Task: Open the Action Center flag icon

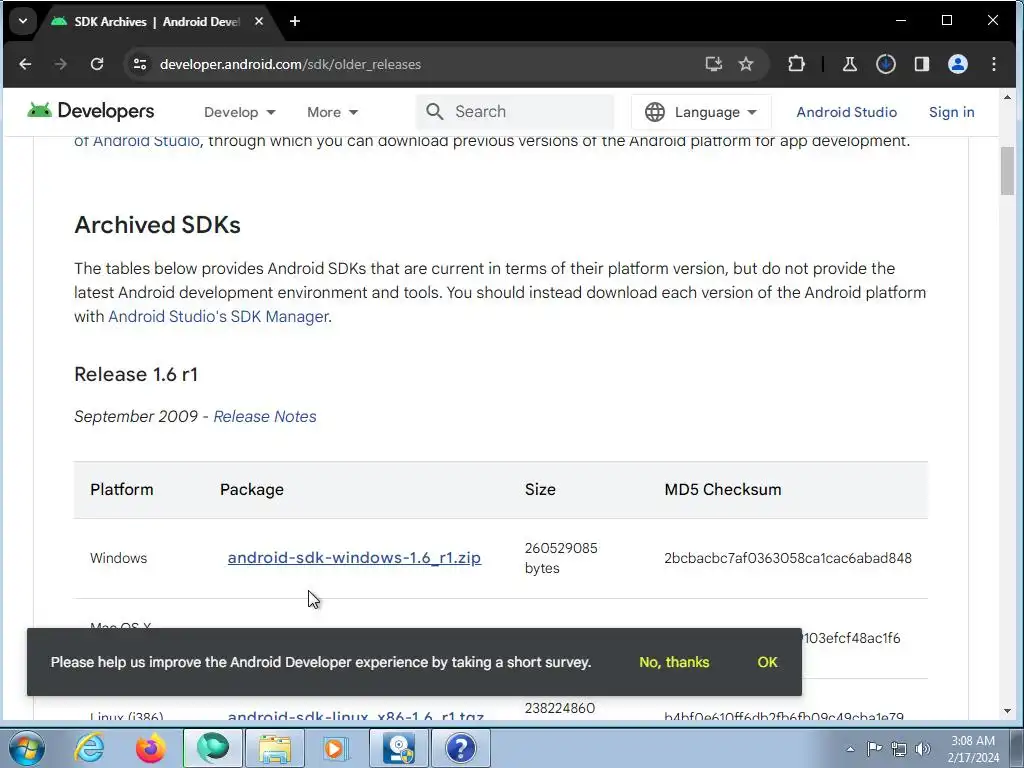Action: (874, 749)
